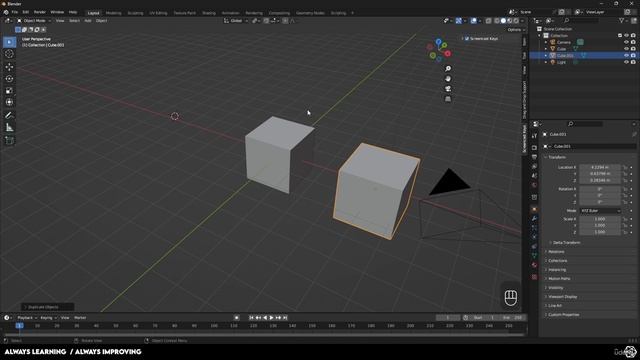Select the Select Box tool
The image size is (640, 360).
[9, 42]
